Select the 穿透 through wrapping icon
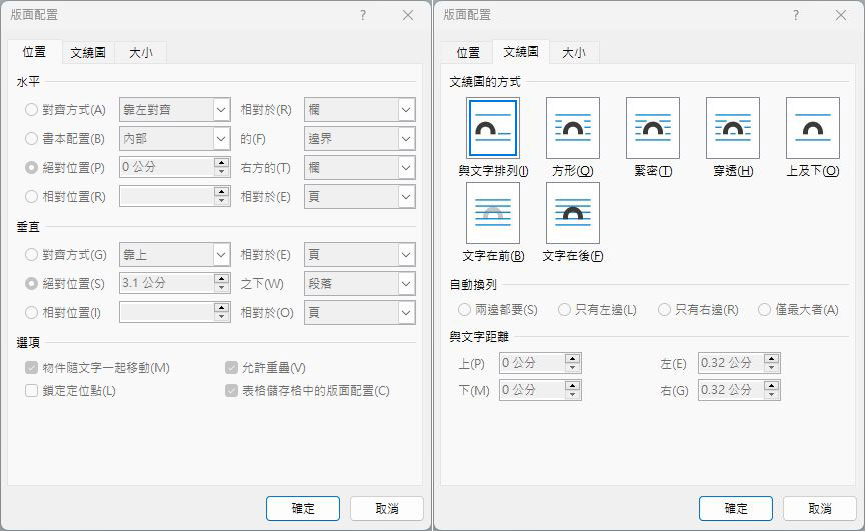Image resolution: width=867 pixels, height=531 pixels. 732,129
